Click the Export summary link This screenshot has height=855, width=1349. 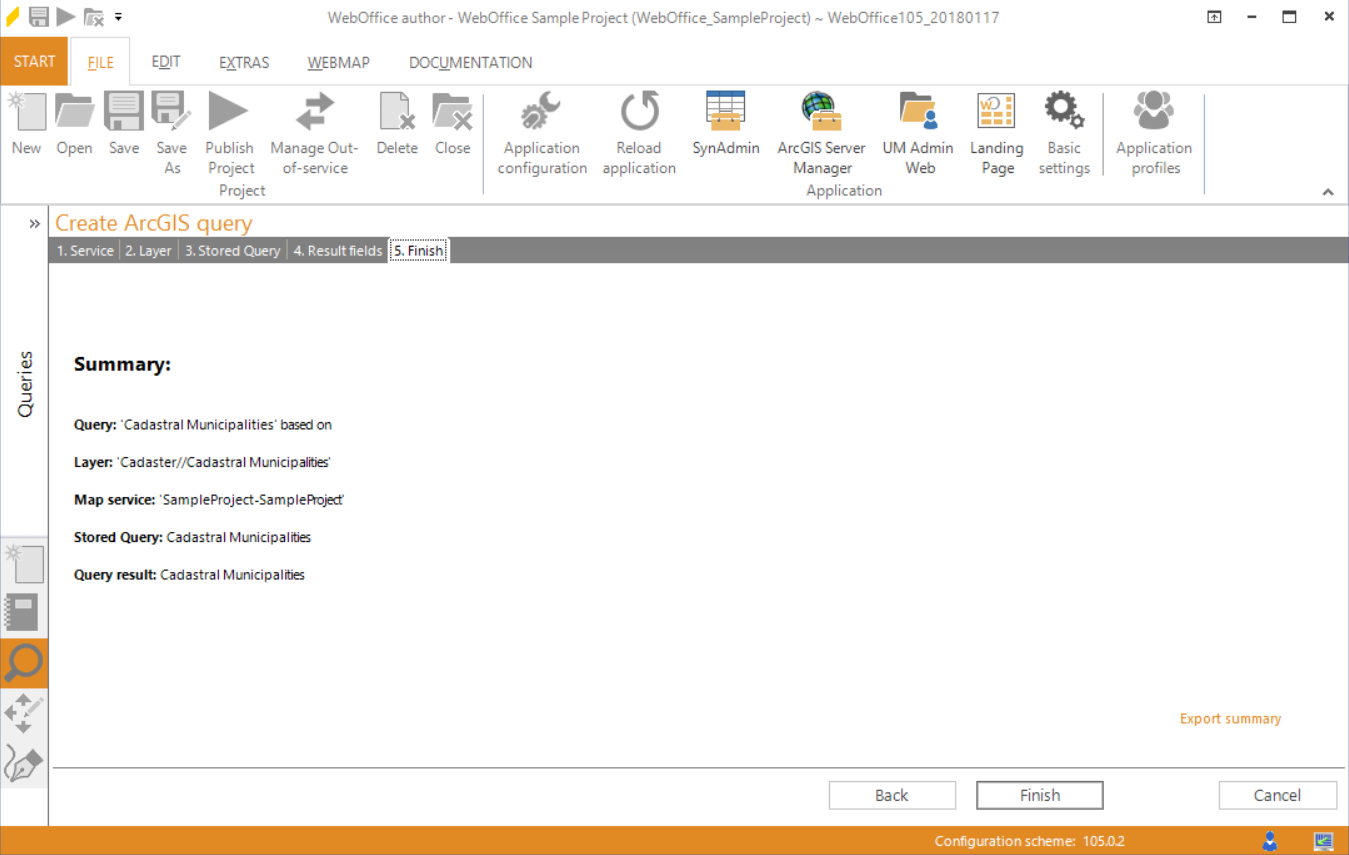(1230, 718)
